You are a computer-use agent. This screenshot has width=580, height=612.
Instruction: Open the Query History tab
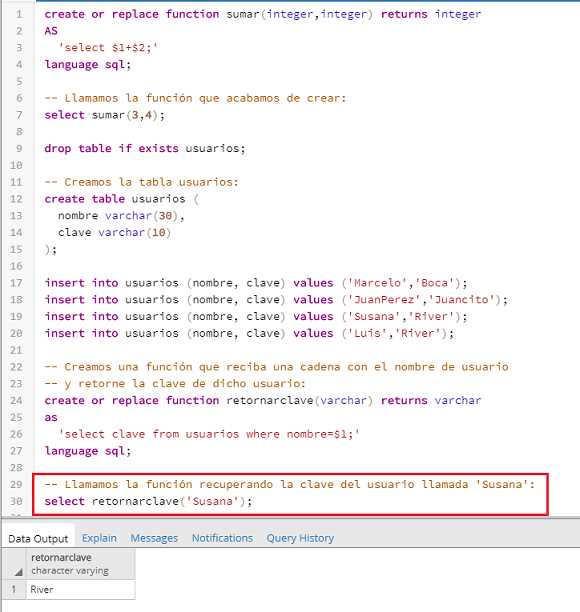tap(300, 538)
